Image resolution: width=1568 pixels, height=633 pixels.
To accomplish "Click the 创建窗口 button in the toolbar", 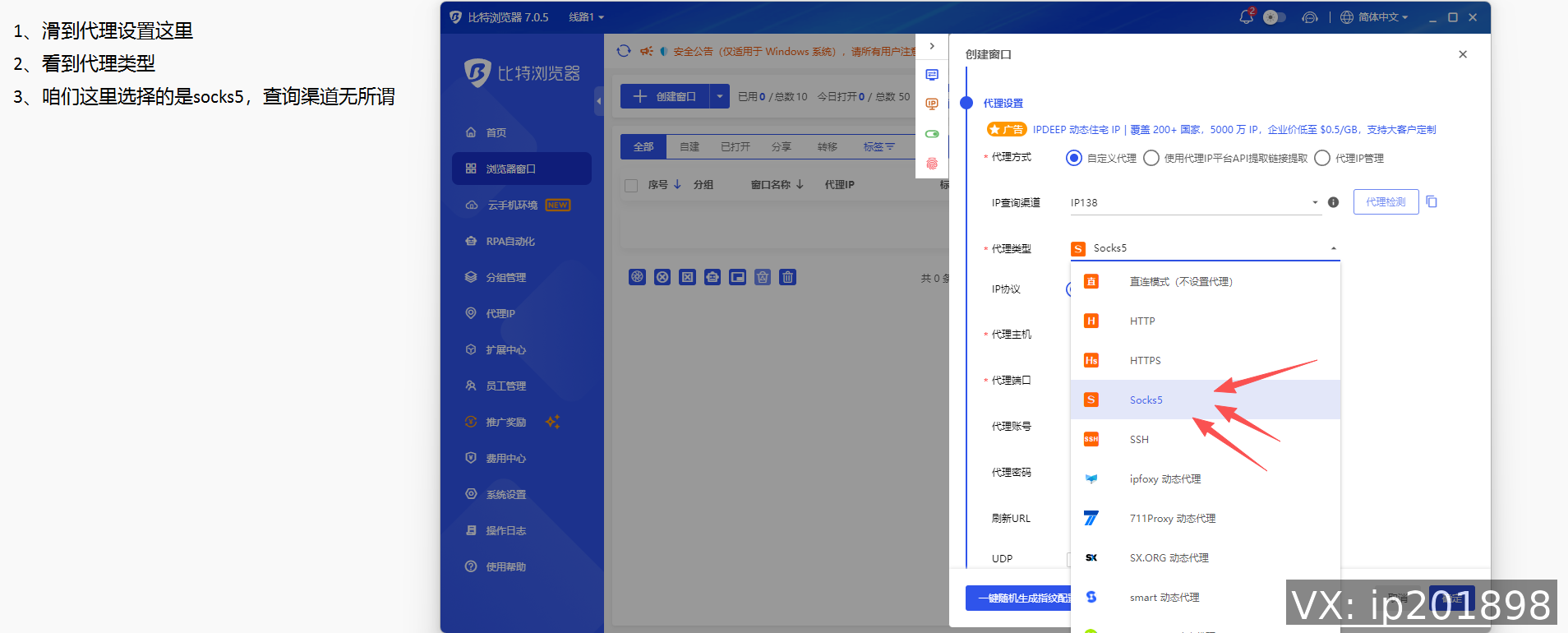I will click(665, 96).
